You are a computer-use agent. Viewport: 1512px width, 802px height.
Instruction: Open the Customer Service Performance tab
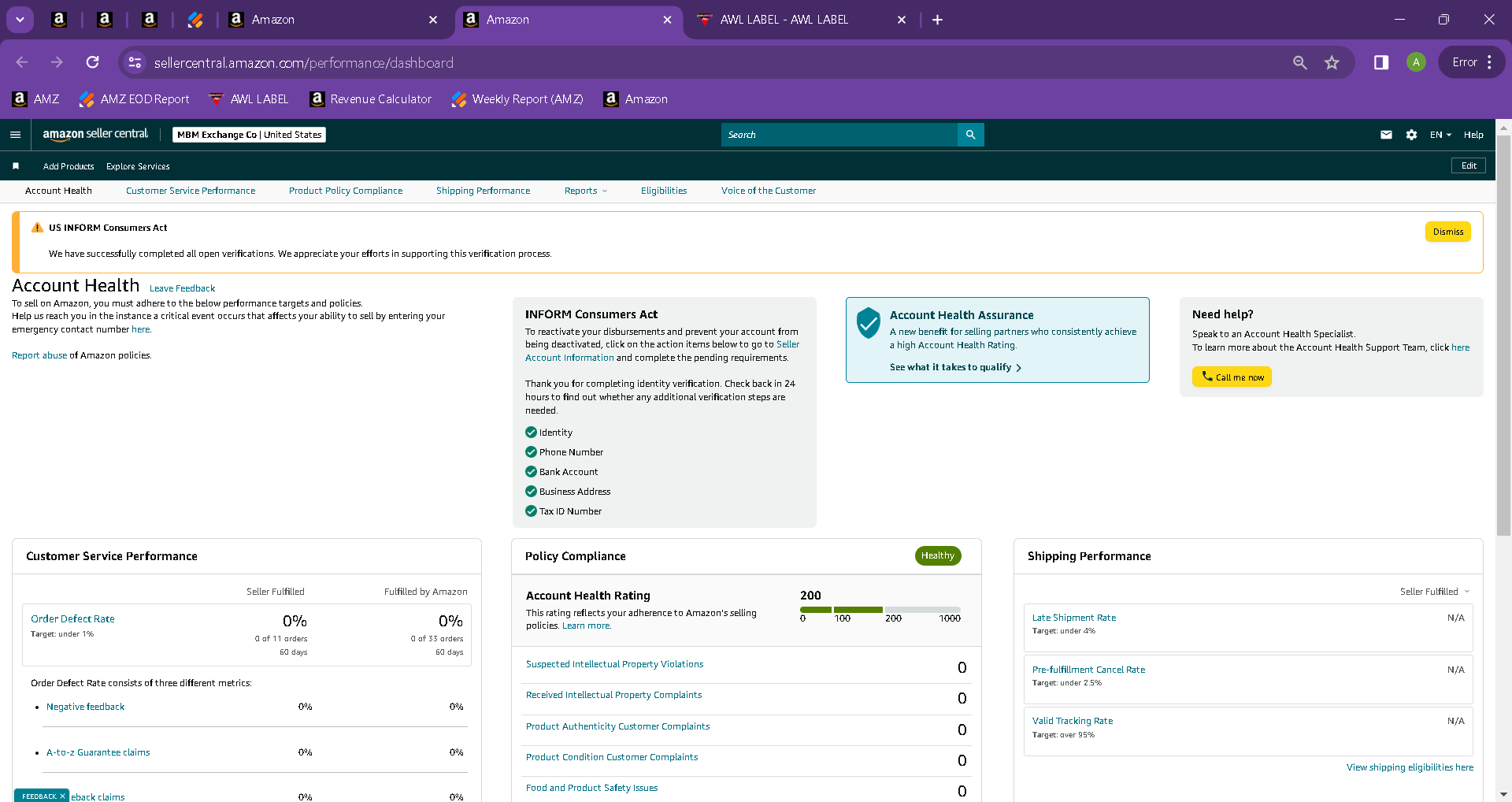pos(191,191)
